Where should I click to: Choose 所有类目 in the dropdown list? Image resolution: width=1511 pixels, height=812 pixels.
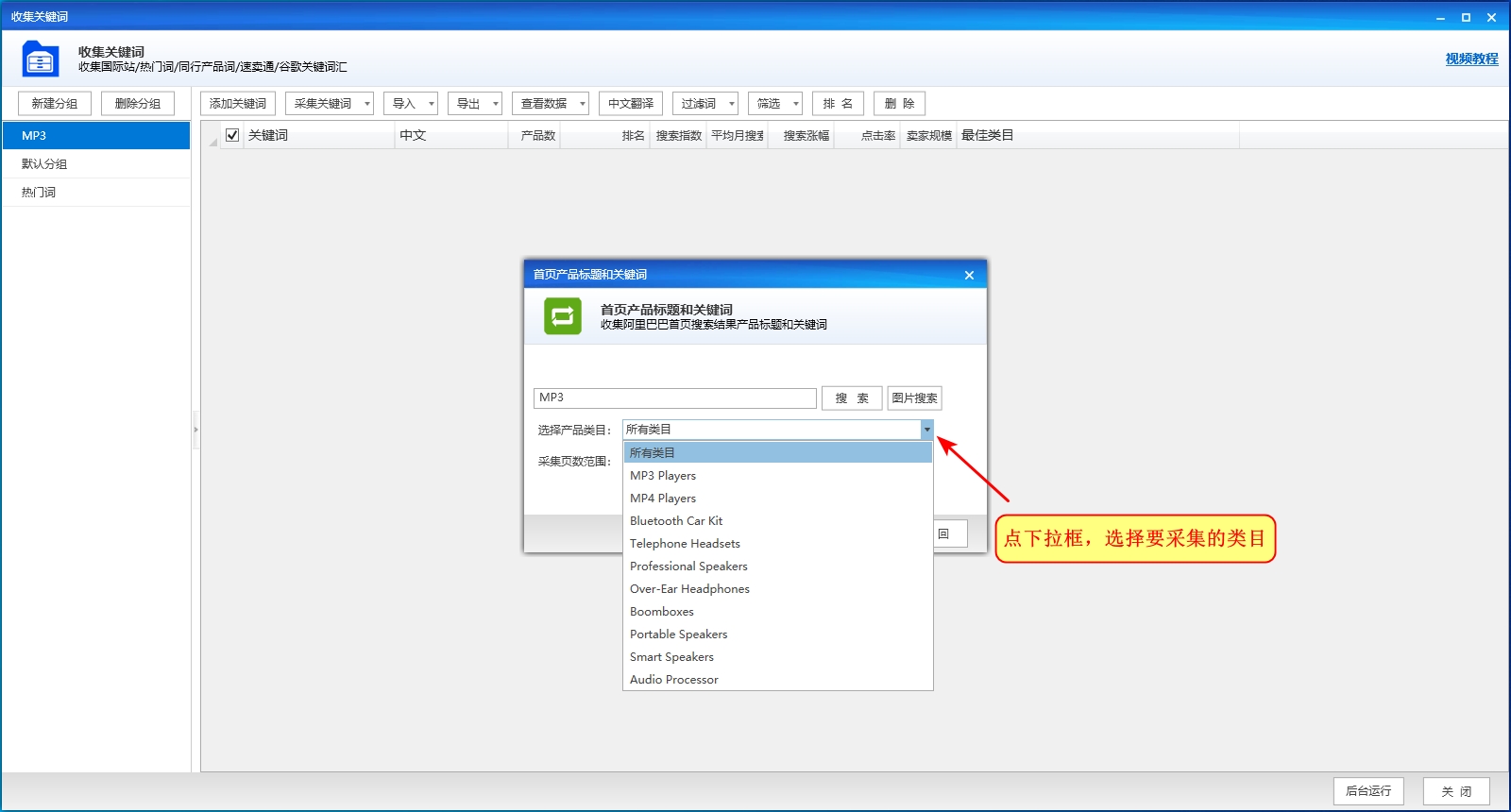778,453
